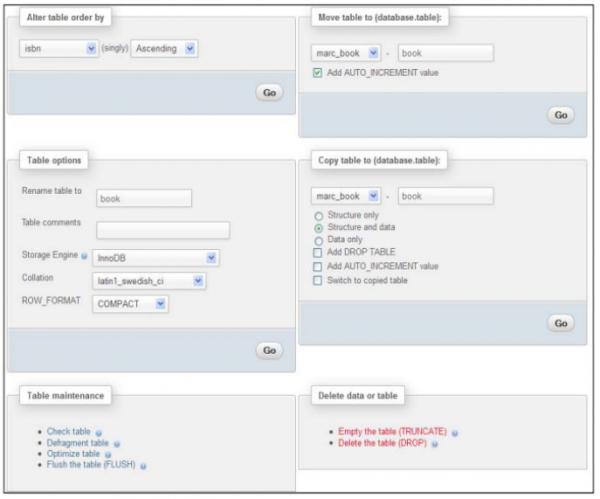Open help icon next to Optimize table
Viewport: 600px width, 499px height.
coord(109,453)
